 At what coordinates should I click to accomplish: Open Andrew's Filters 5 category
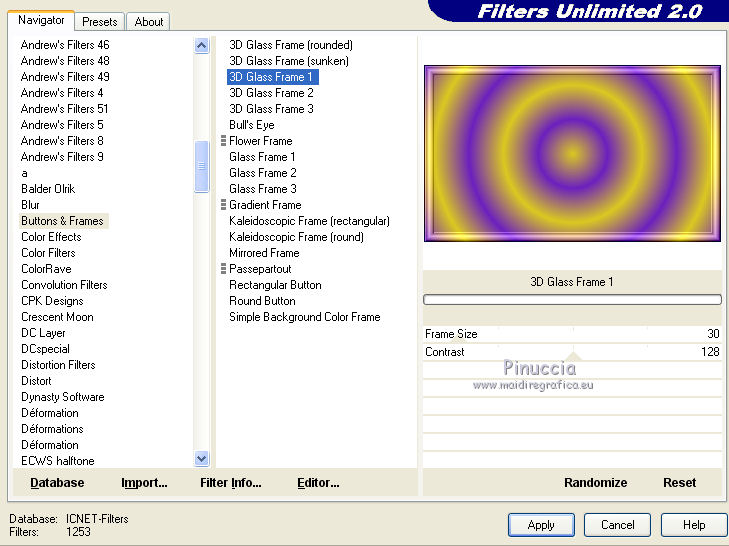click(62, 125)
